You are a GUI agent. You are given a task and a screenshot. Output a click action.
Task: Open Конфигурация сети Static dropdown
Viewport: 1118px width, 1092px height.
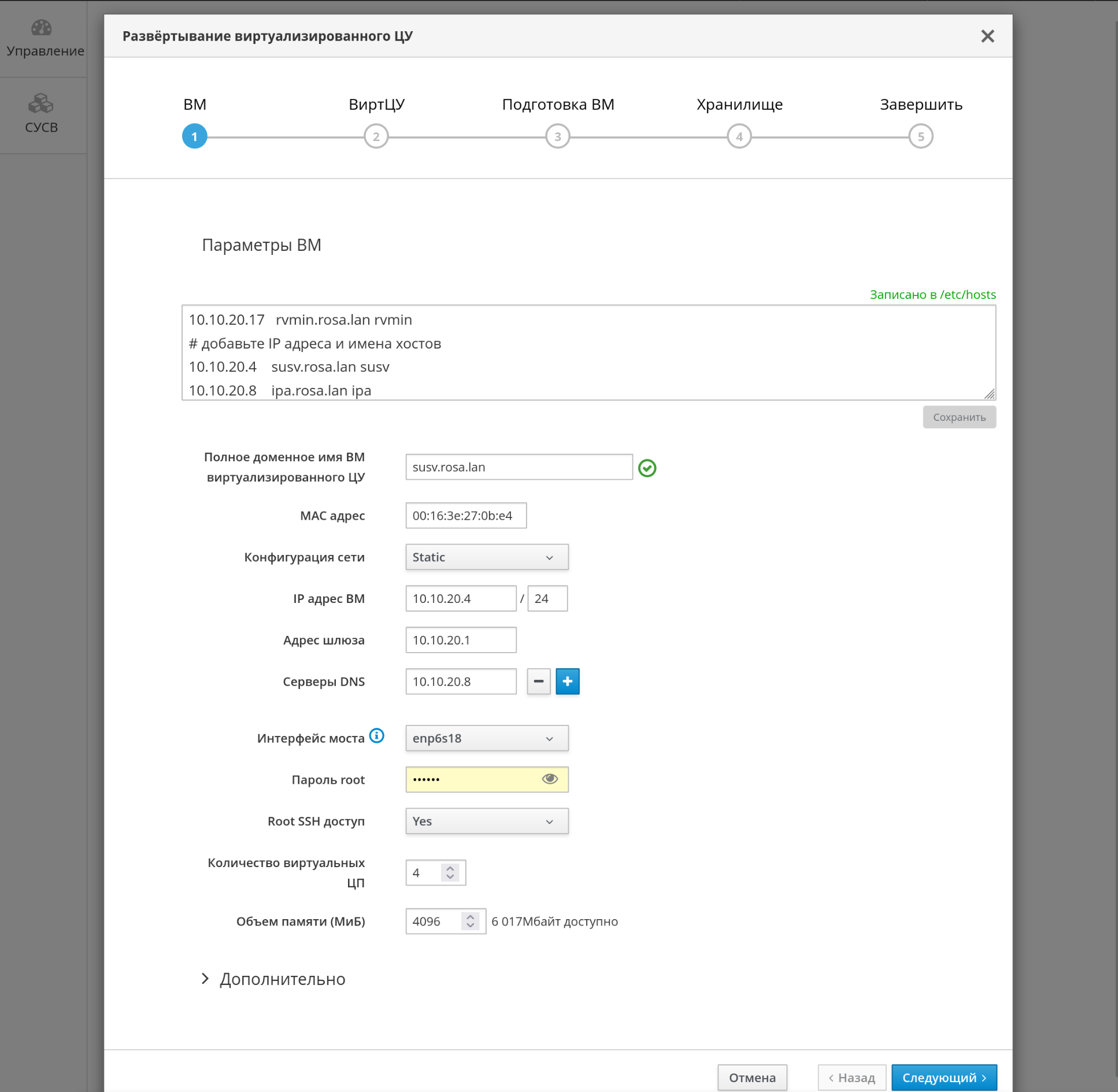[487, 557]
